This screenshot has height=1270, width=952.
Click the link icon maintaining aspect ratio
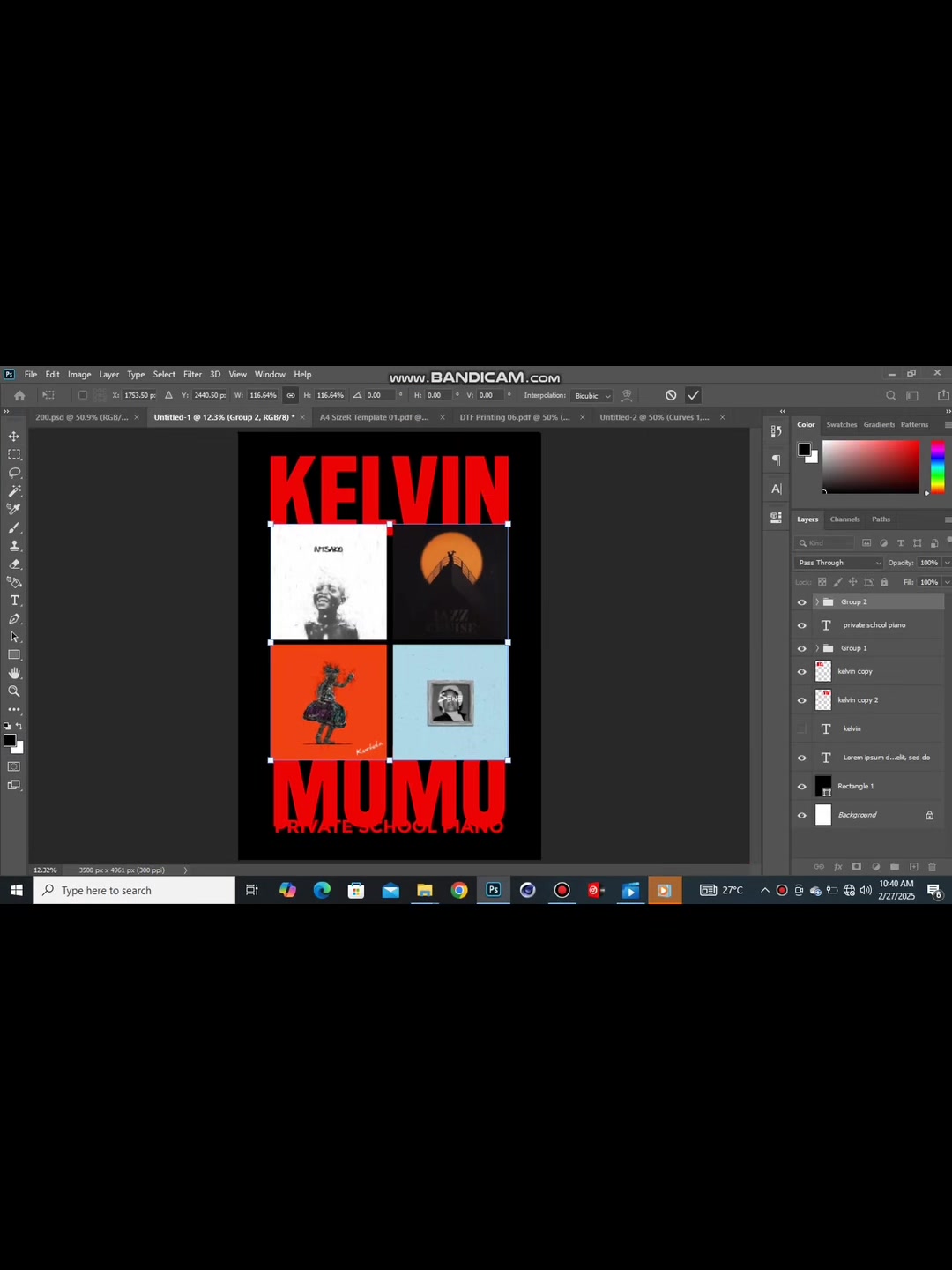(x=291, y=395)
